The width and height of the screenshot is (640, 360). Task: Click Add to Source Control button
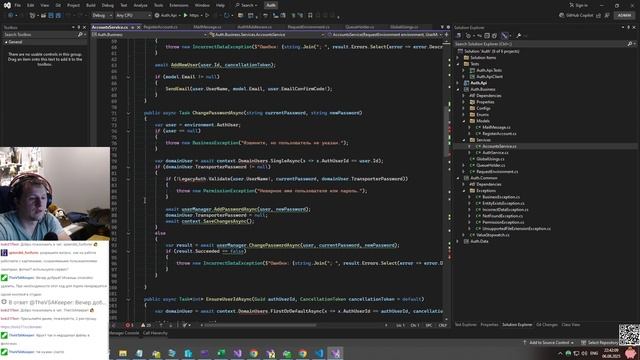tap(549, 342)
